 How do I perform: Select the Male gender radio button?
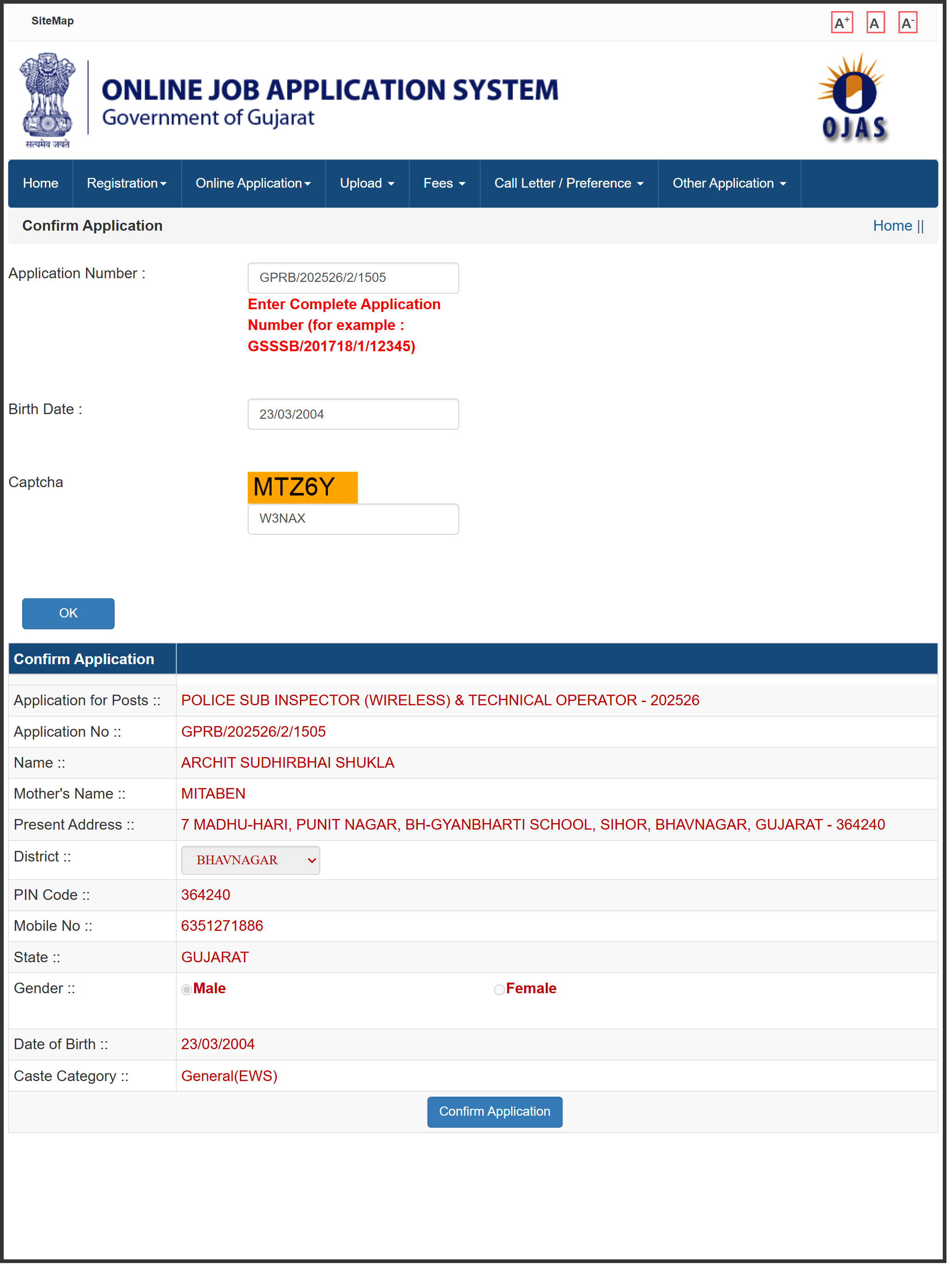[187, 989]
